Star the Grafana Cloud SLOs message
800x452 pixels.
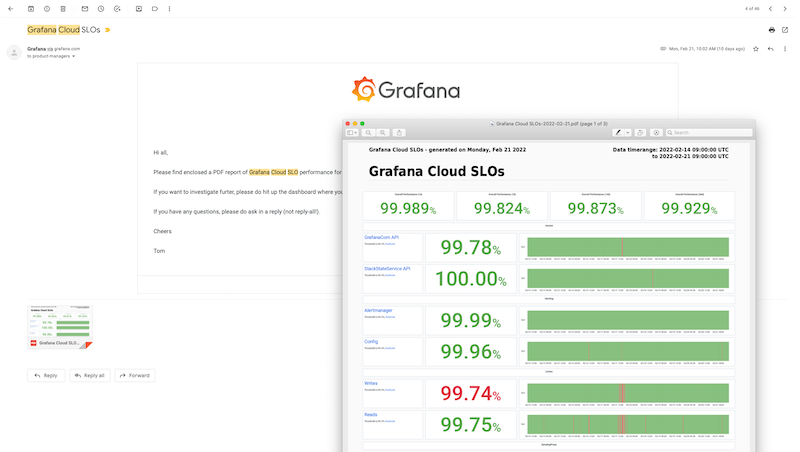[756, 48]
